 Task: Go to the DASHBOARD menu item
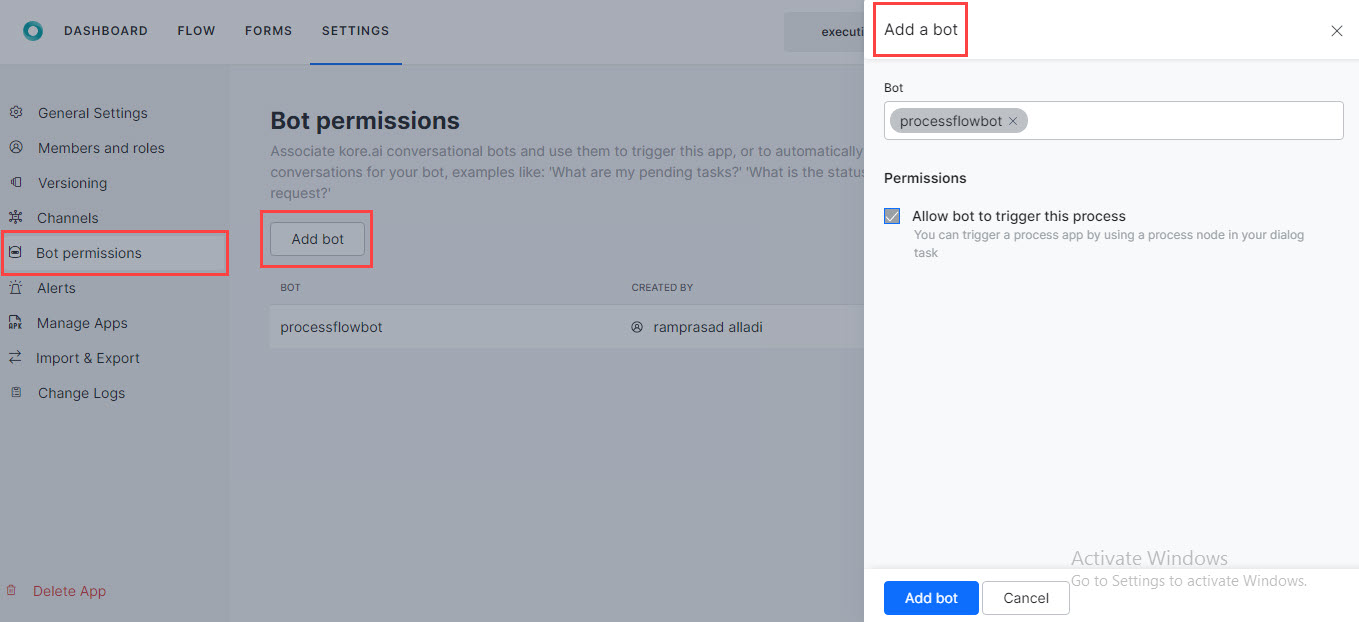coord(106,30)
